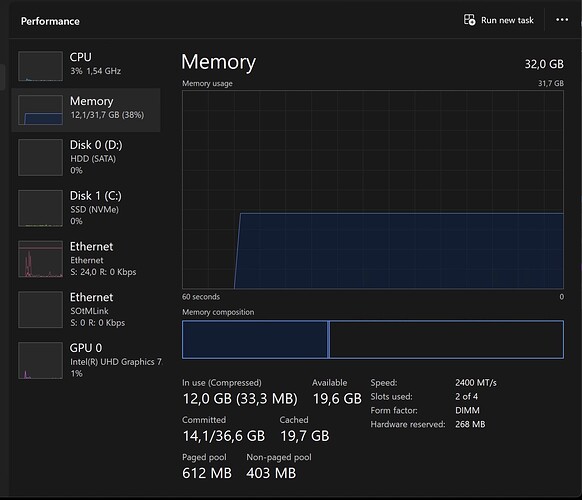Select the first Ethernet adapter graph thumbnail

tap(40, 259)
